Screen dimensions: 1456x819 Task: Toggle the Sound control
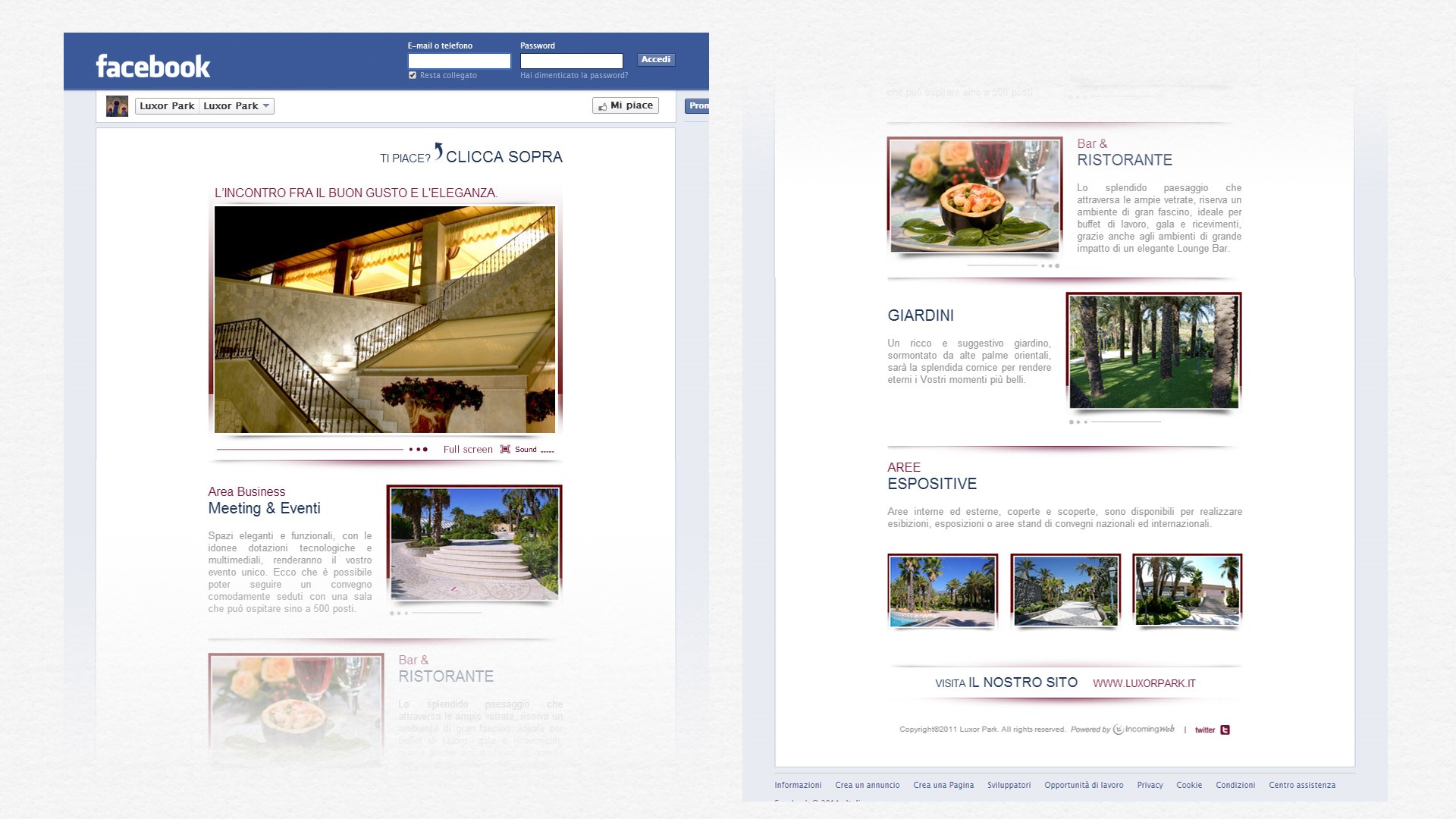(x=535, y=450)
